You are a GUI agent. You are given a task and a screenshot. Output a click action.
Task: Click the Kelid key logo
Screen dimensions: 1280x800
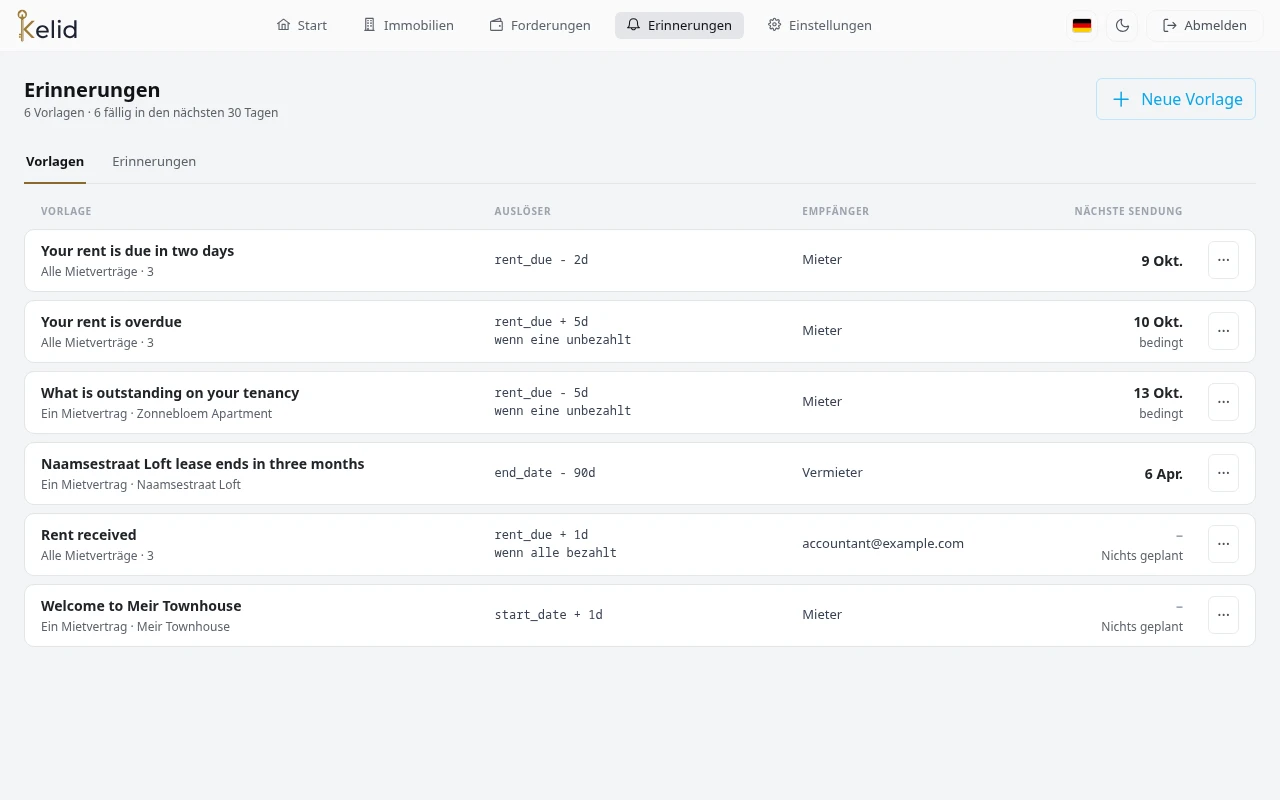tap(47, 25)
